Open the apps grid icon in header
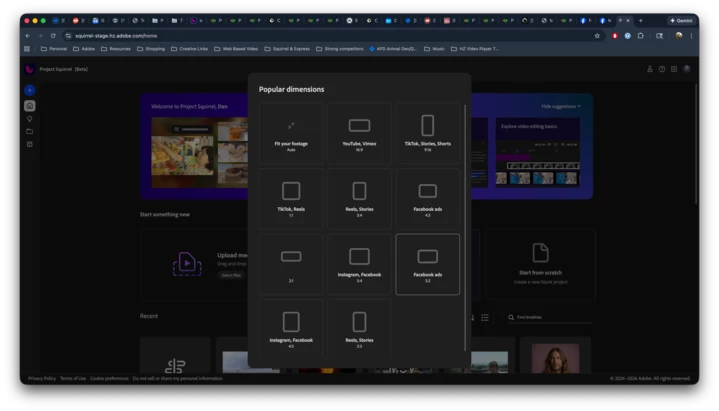The width and height of the screenshot is (719, 411). point(674,69)
